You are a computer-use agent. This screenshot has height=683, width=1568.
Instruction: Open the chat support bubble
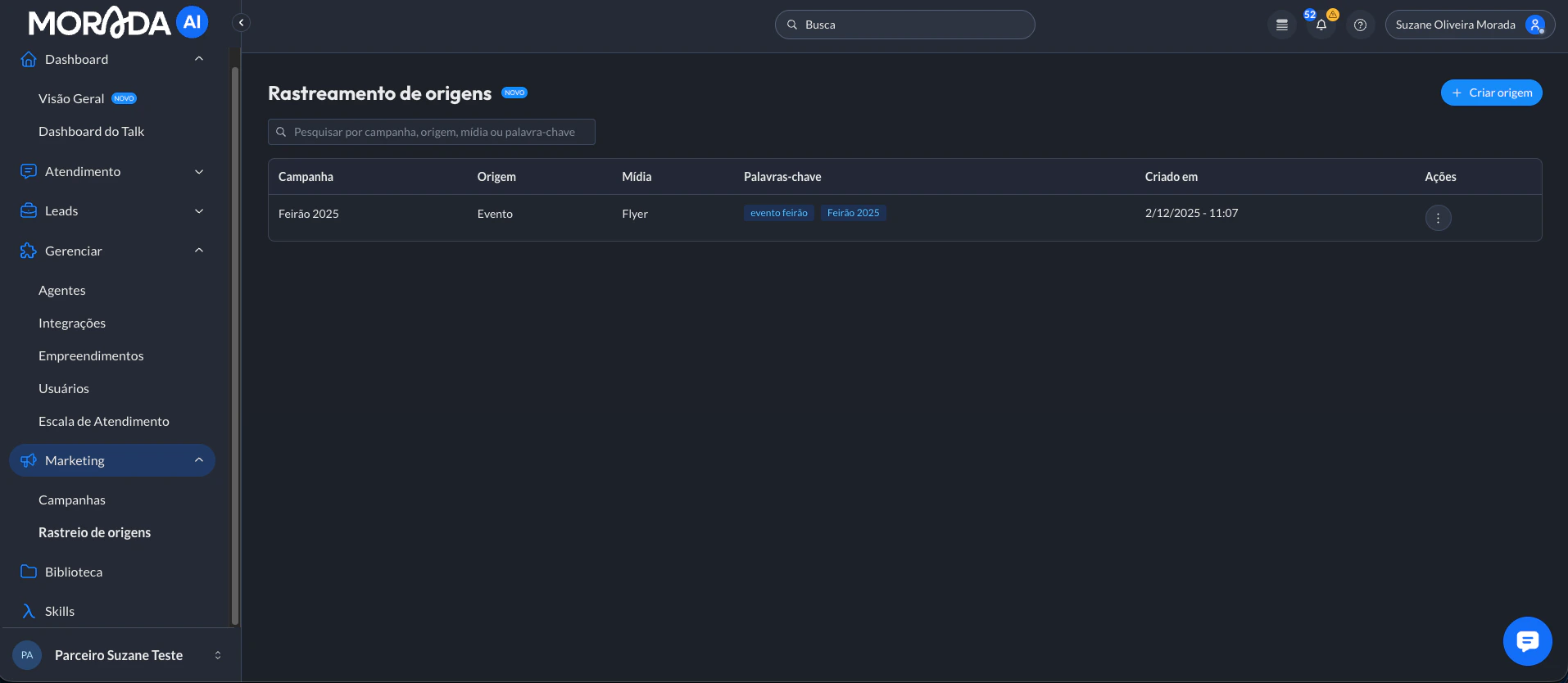[1527, 641]
